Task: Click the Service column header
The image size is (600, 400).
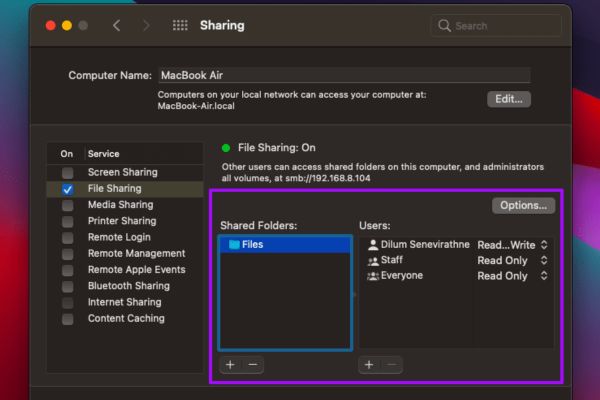Action: tap(104, 154)
